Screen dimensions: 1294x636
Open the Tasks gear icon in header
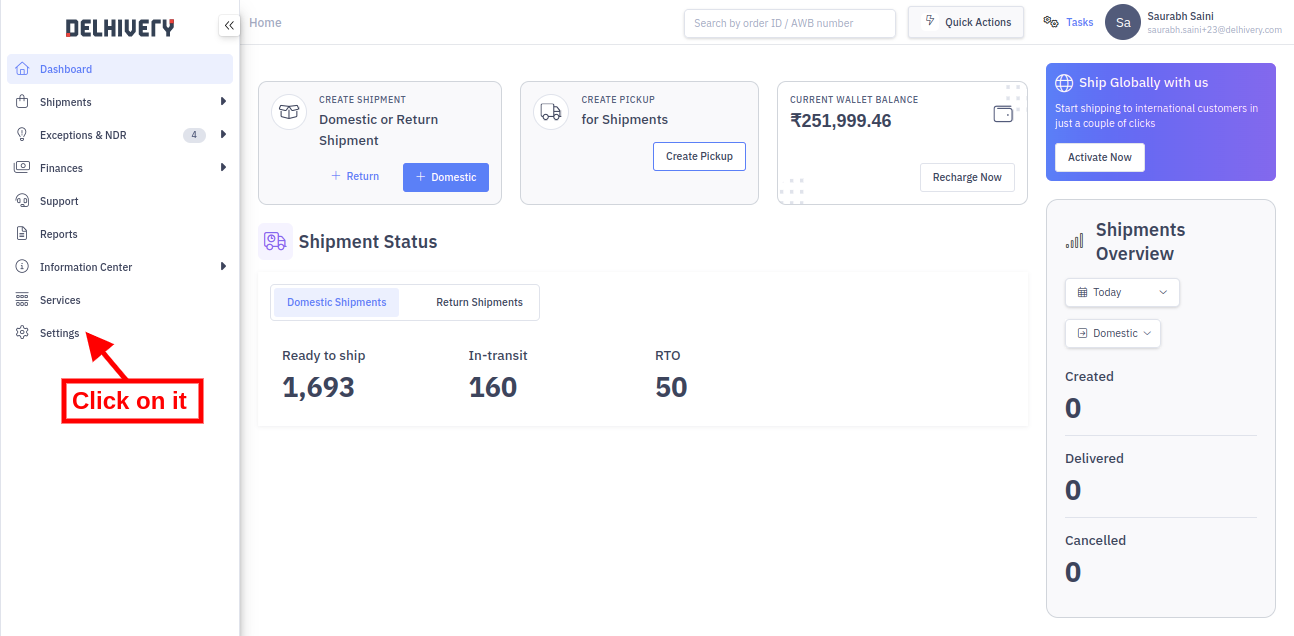(x=1048, y=21)
